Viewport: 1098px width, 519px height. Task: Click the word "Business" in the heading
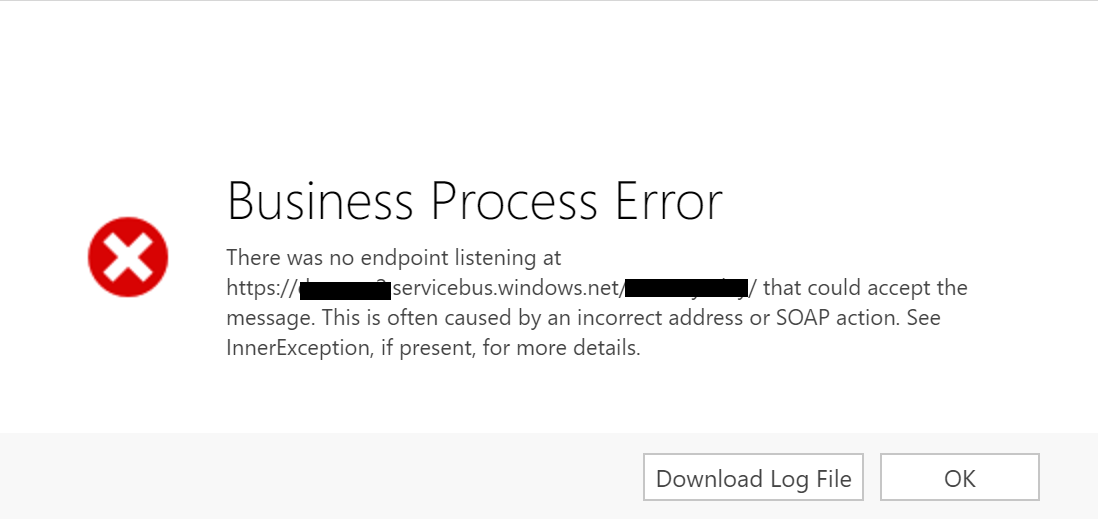[x=320, y=201]
